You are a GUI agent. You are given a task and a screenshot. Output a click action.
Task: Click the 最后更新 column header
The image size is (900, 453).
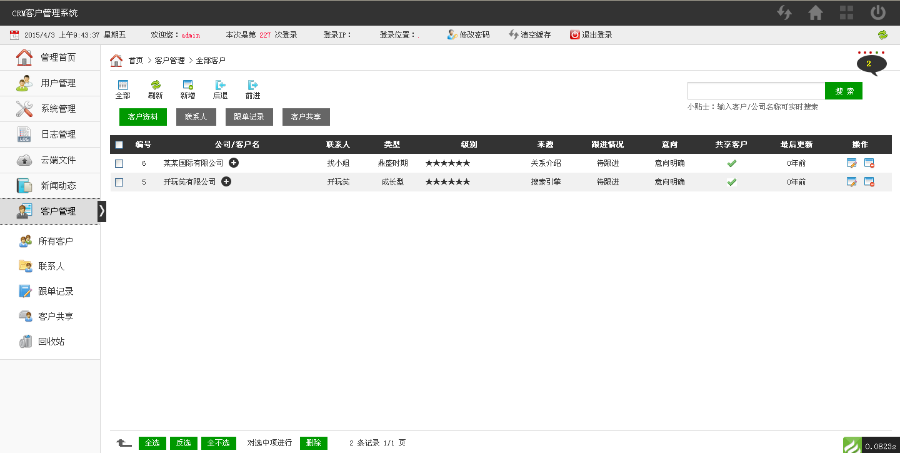pyautogui.click(x=796, y=145)
